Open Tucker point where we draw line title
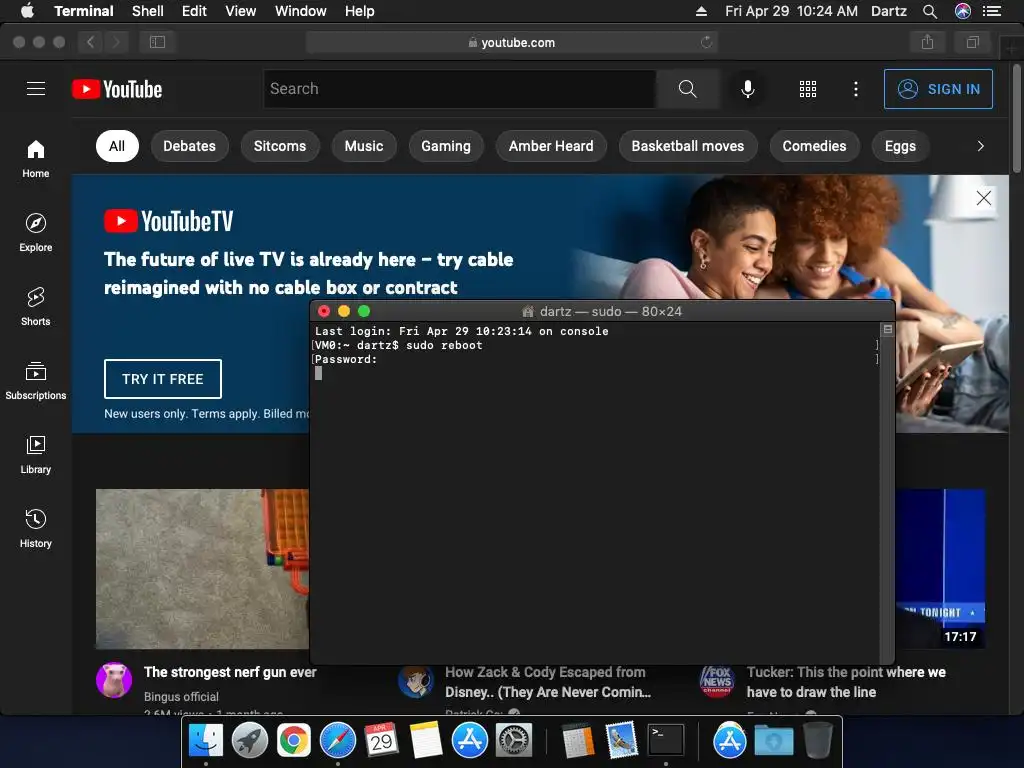The height and width of the screenshot is (768, 1024). pos(846,682)
